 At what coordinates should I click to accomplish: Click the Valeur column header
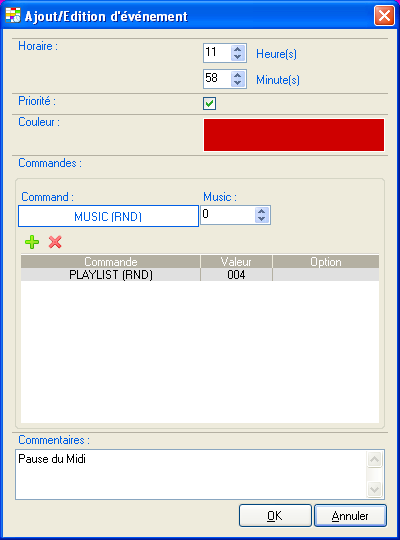pos(236,262)
